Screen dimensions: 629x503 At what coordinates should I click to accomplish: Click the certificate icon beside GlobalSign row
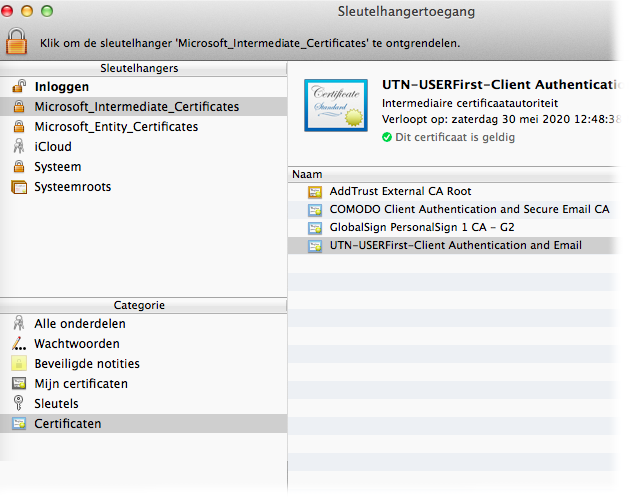(x=315, y=228)
